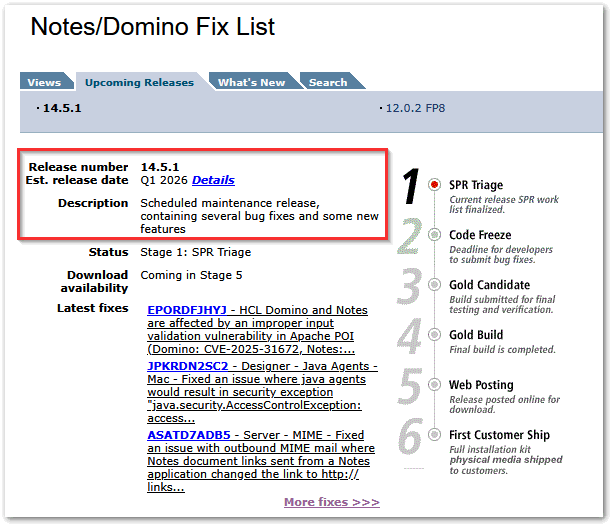This screenshot has width=612, height=526.
Task: Click the Q1 2026 release date value
Action: pyautogui.click(x=164, y=180)
